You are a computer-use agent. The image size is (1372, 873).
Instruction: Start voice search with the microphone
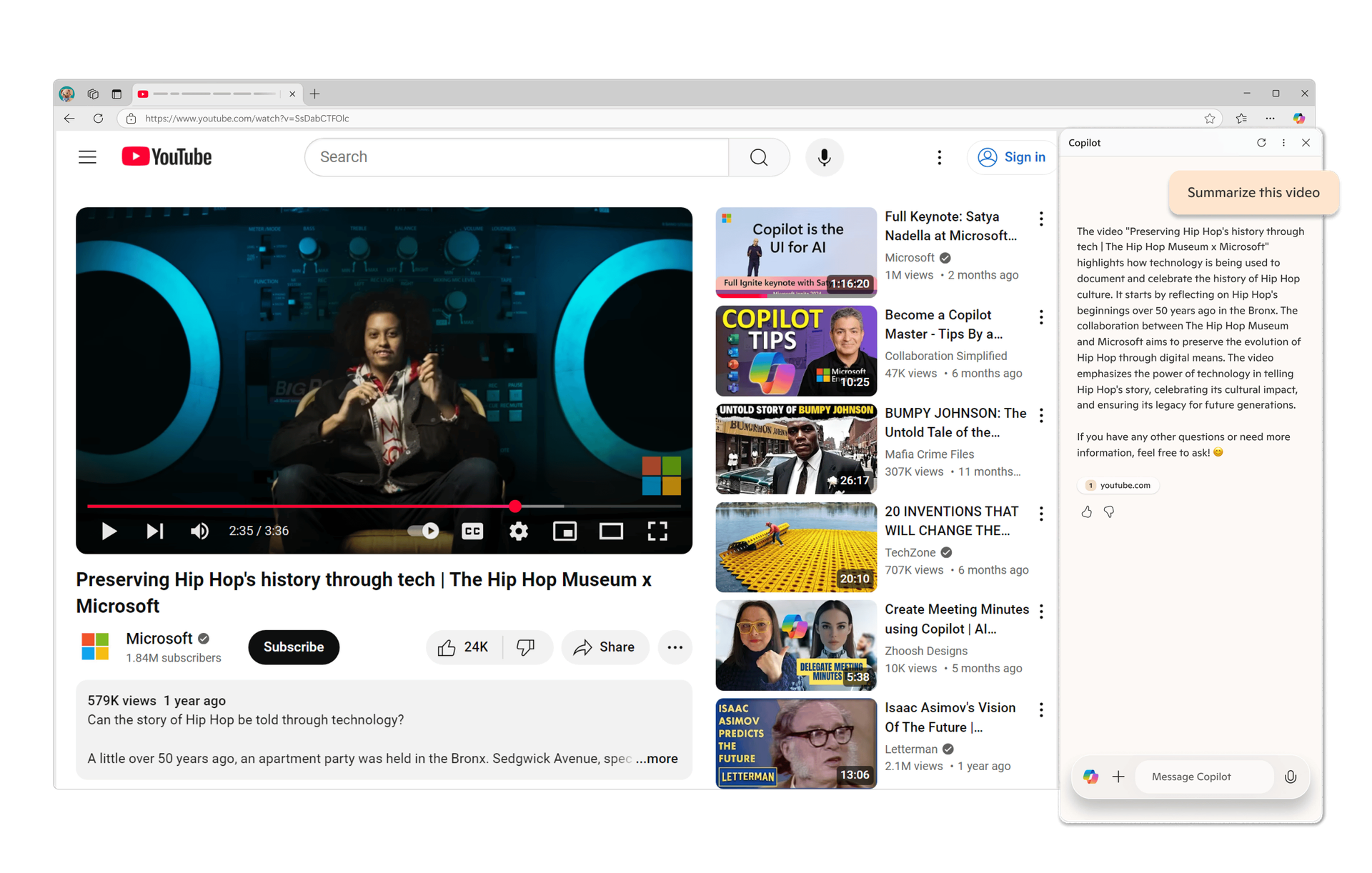click(824, 157)
